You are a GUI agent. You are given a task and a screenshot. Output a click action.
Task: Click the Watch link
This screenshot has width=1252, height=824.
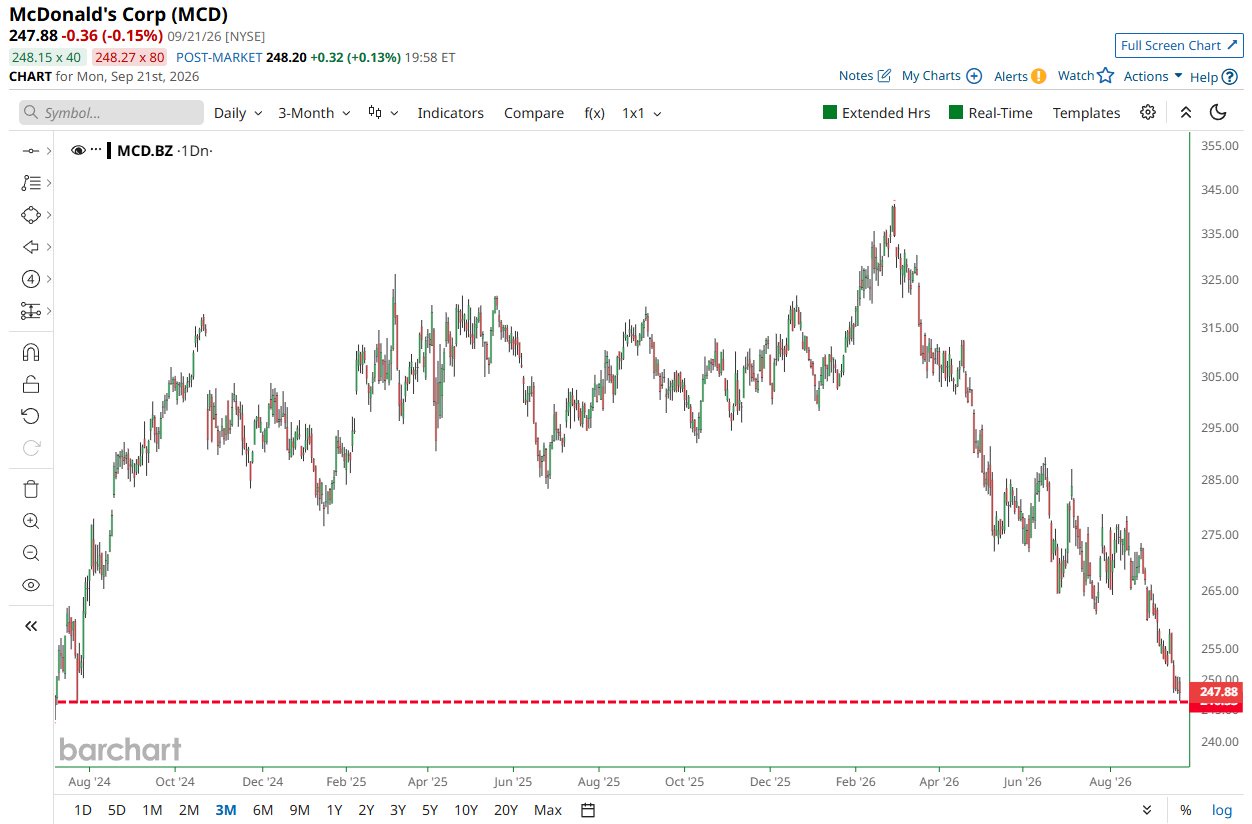point(1076,75)
